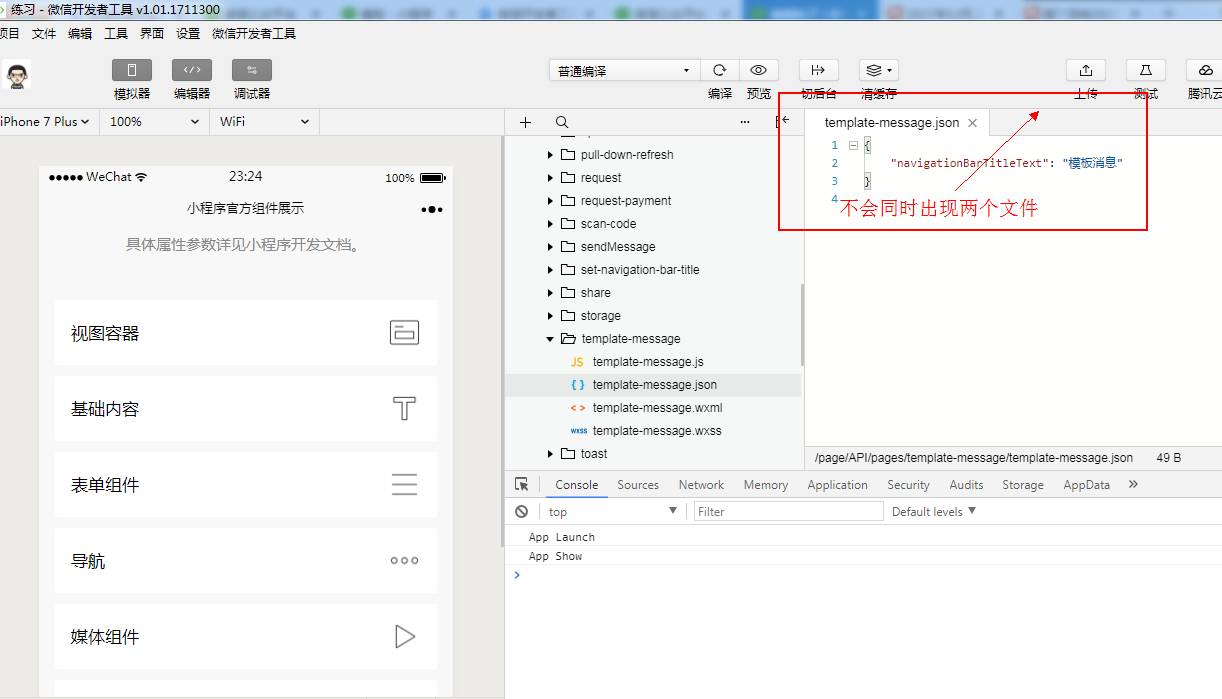Open the 设置 menu
This screenshot has height=699, width=1222.
(188, 33)
